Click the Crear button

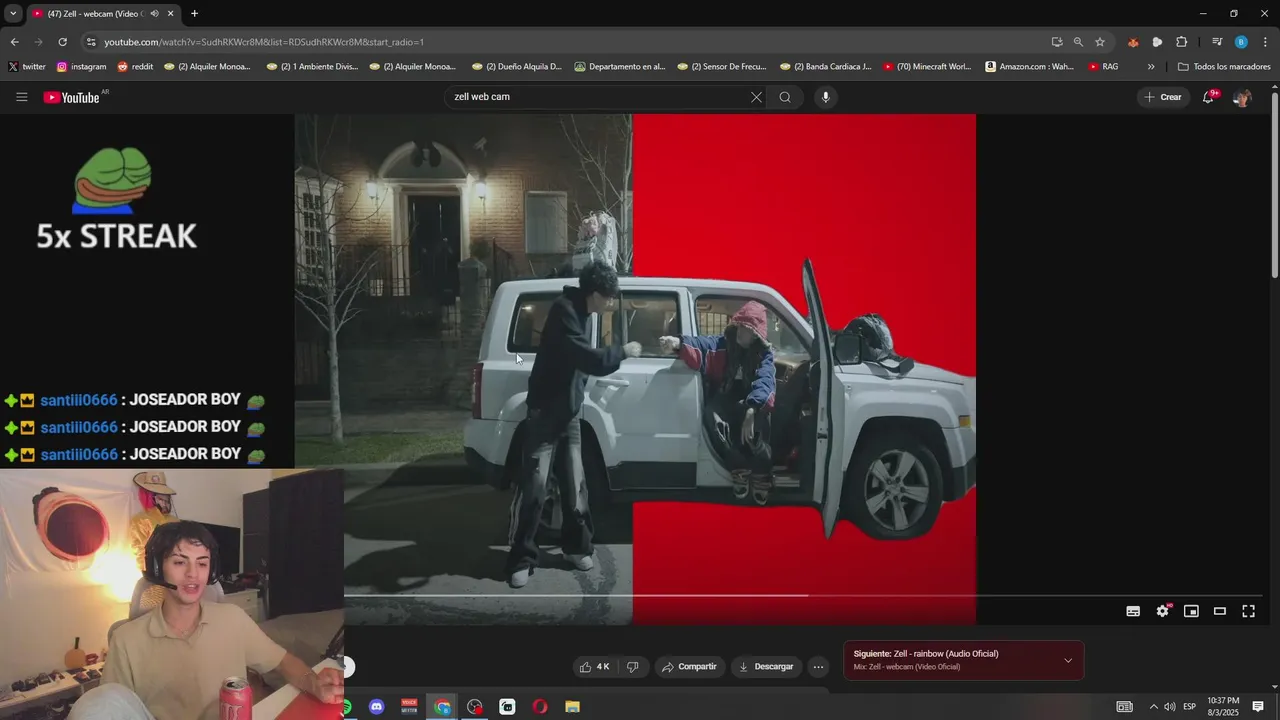point(1163,97)
